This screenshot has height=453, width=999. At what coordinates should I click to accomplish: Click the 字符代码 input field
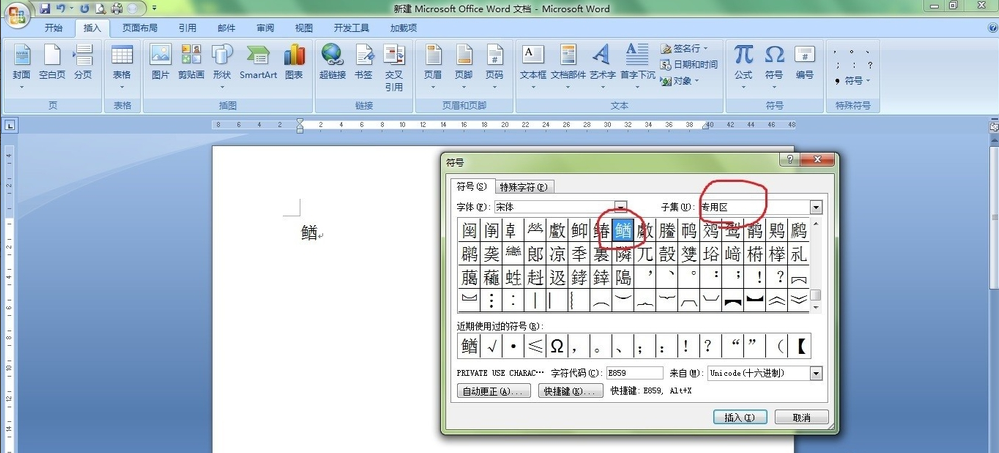click(634, 373)
